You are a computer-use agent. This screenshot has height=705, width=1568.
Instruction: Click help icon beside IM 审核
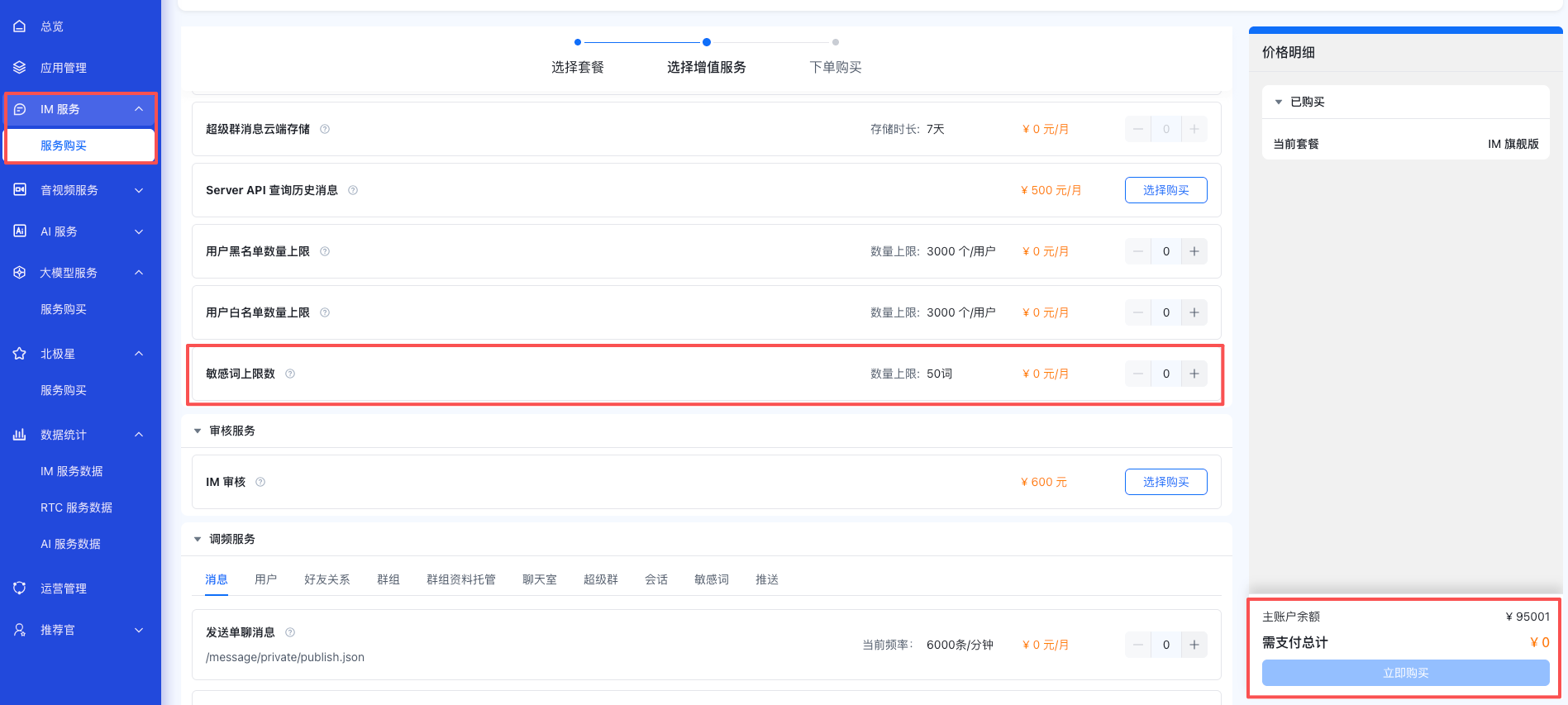[x=260, y=482]
